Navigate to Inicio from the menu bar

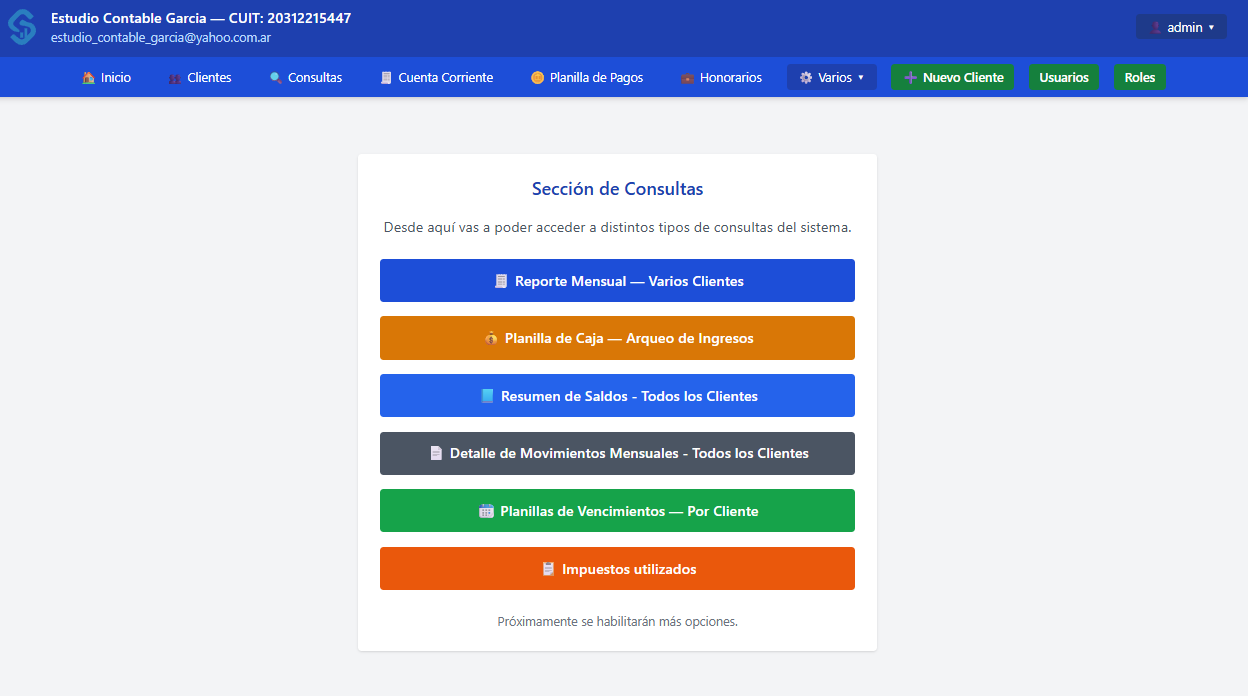(x=107, y=77)
